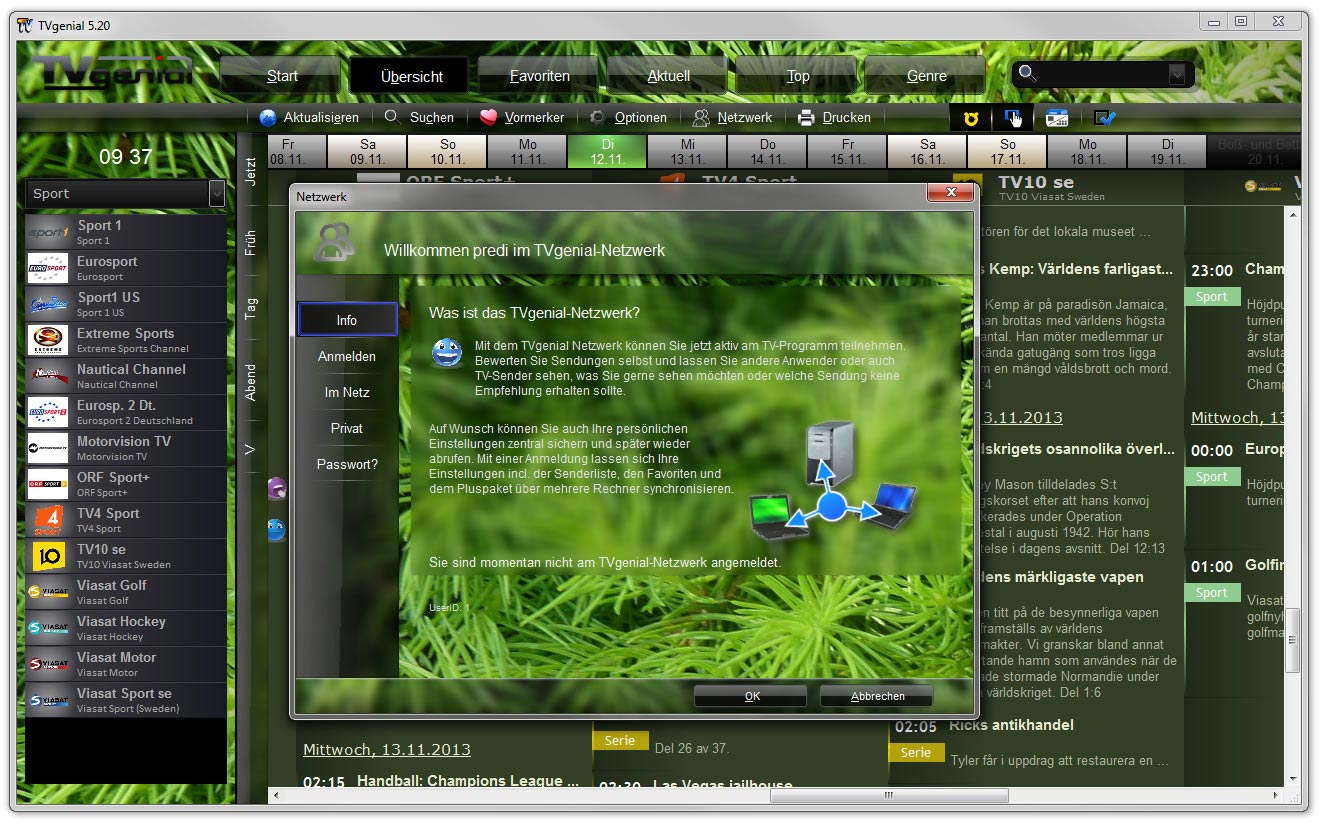
Task: Select TV4 Sport logo in channel list
Action: coord(48,520)
